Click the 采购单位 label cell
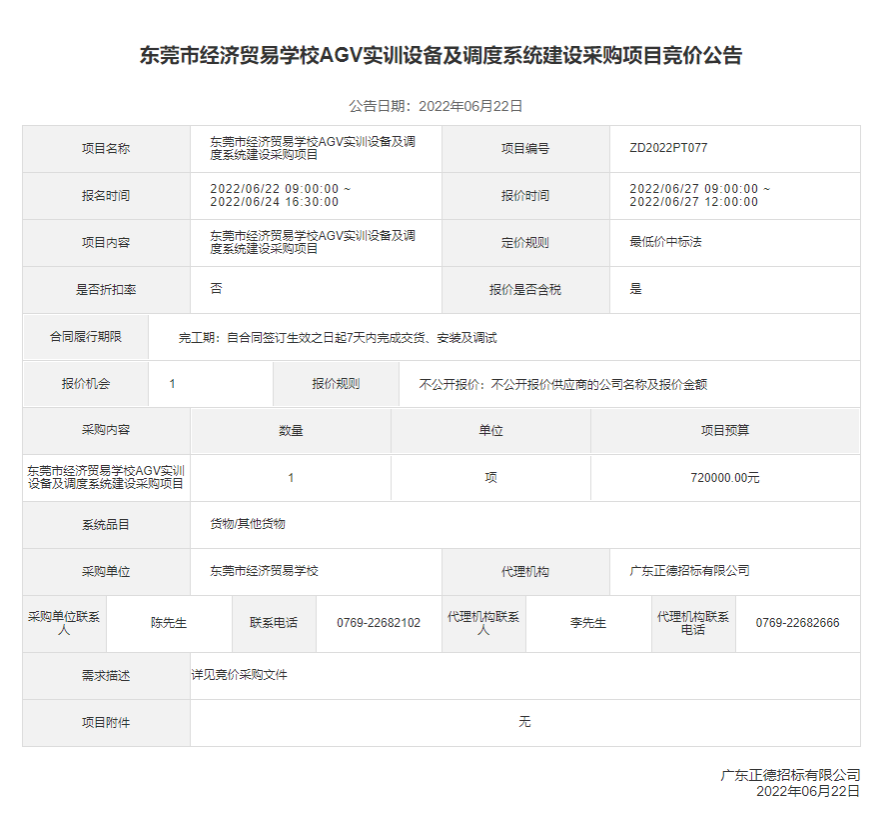This screenshot has width=896, height=816. [106, 572]
